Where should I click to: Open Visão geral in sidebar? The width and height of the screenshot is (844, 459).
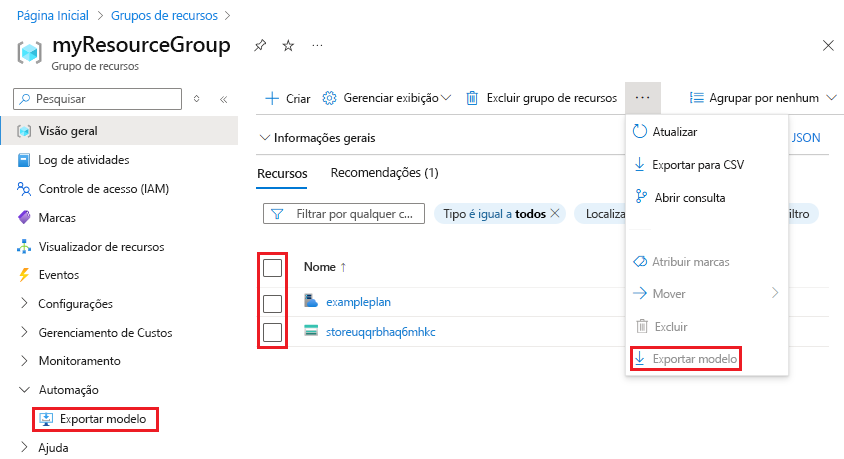[x=119, y=131]
